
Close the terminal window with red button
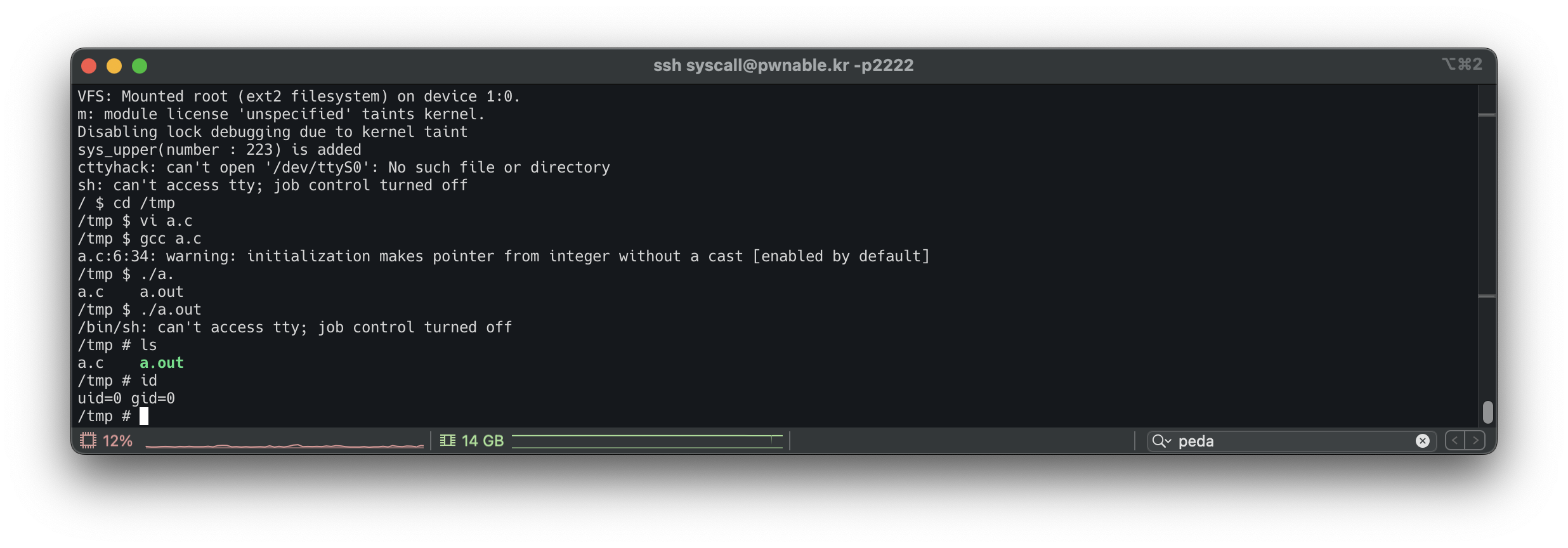89,66
